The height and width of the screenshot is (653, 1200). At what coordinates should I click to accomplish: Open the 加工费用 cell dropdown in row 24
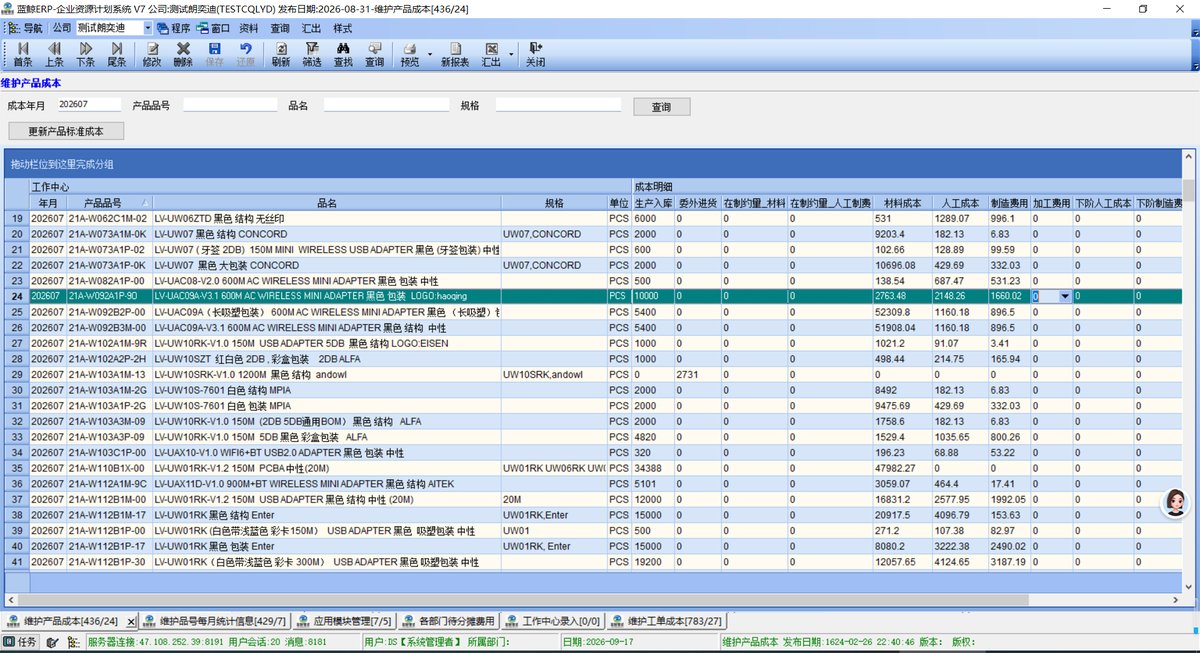point(1065,296)
